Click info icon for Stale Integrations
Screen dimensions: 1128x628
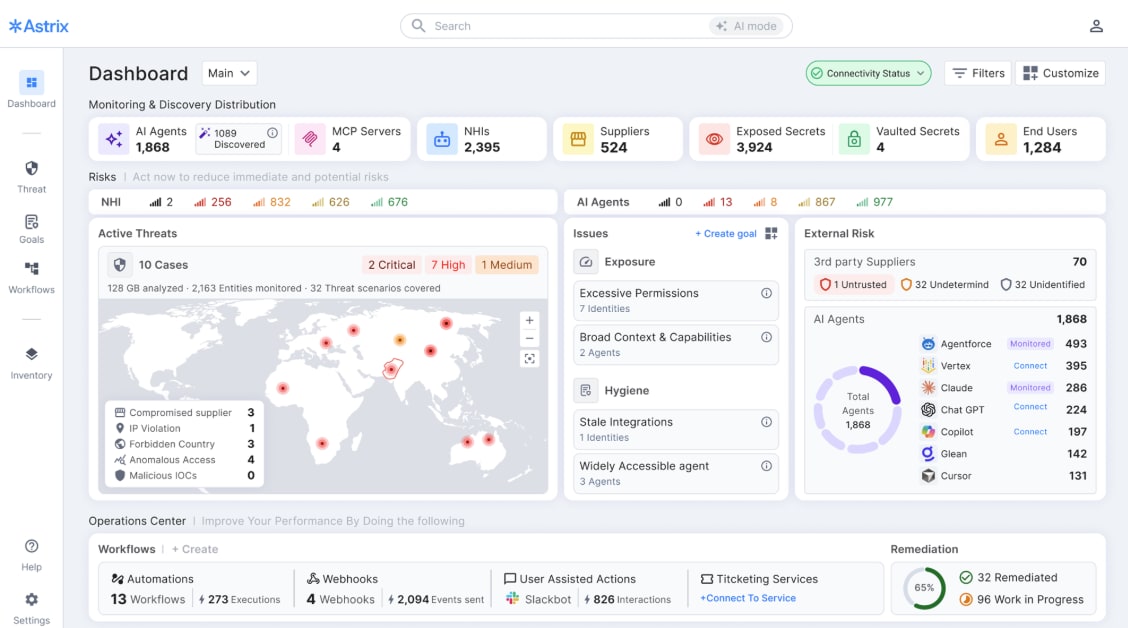tap(766, 422)
